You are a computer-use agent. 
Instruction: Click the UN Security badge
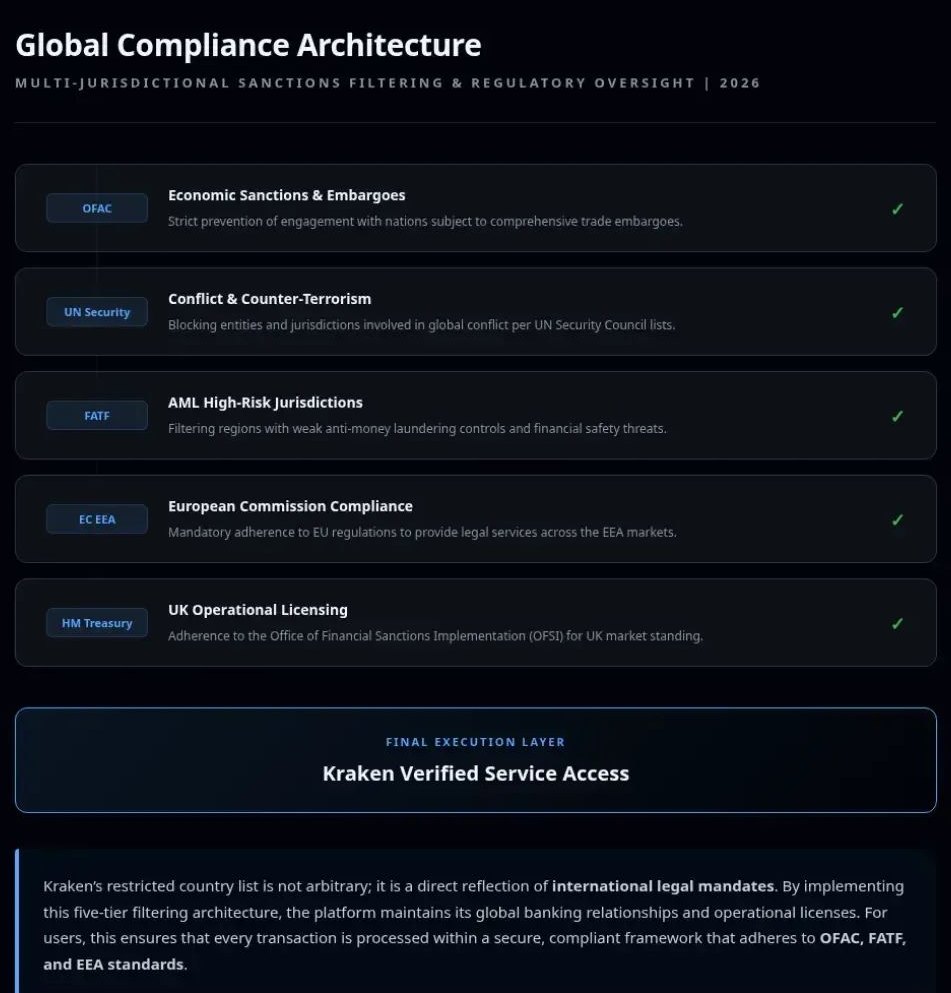pyautogui.click(x=97, y=312)
